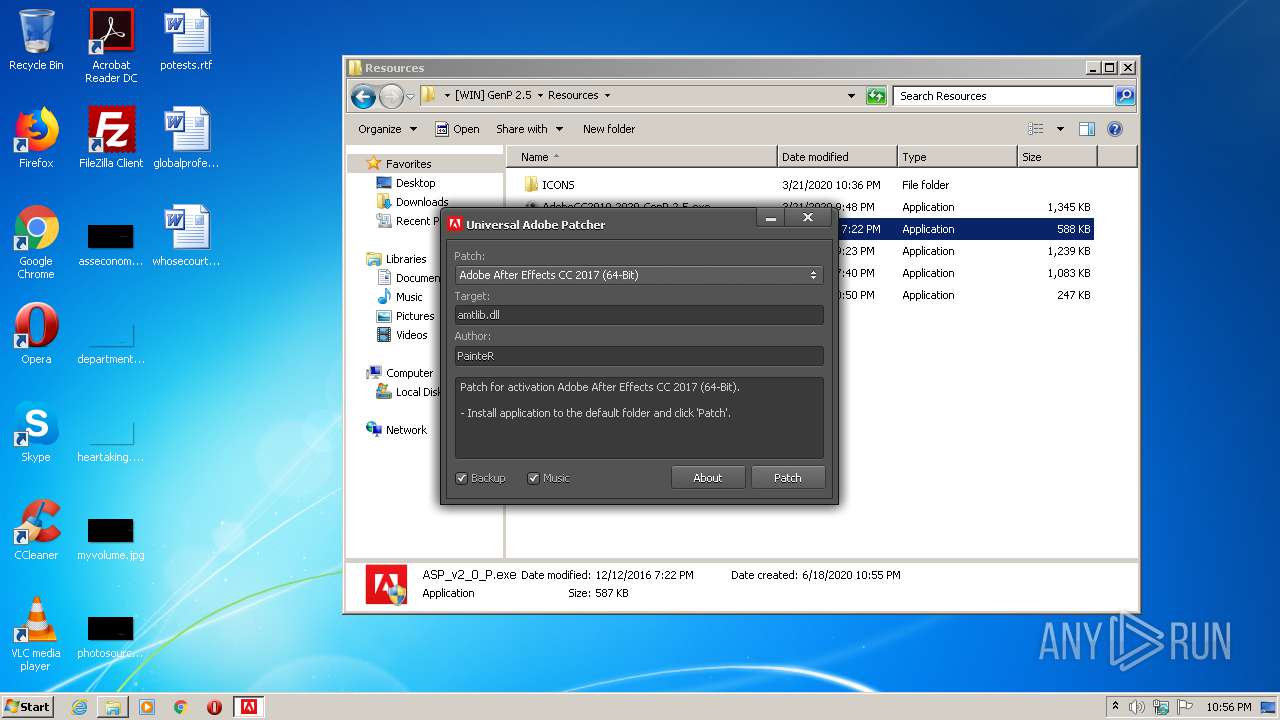The height and width of the screenshot is (720, 1280).
Task: Click the Internet Explorer taskbar icon
Action: pyautogui.click(x=79, y=707)
